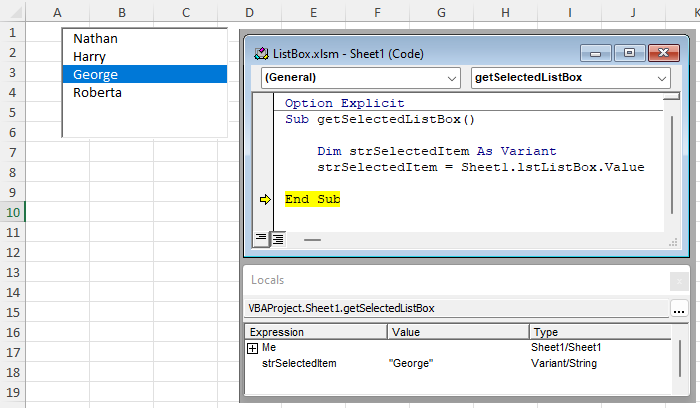Select Harry in the list box
This screenshot has height=408, width=700.
[x=90, y=56]
